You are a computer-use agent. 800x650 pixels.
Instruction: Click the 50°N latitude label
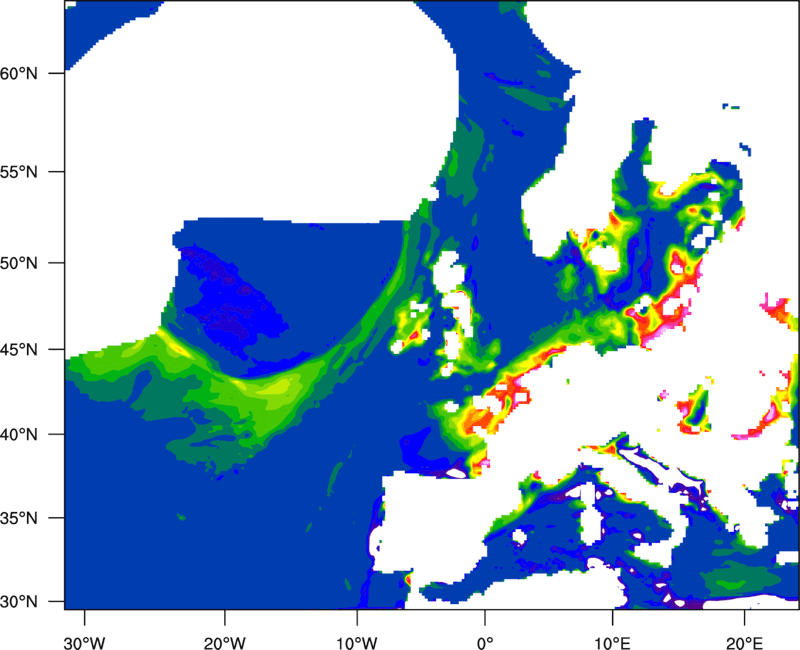19,263
